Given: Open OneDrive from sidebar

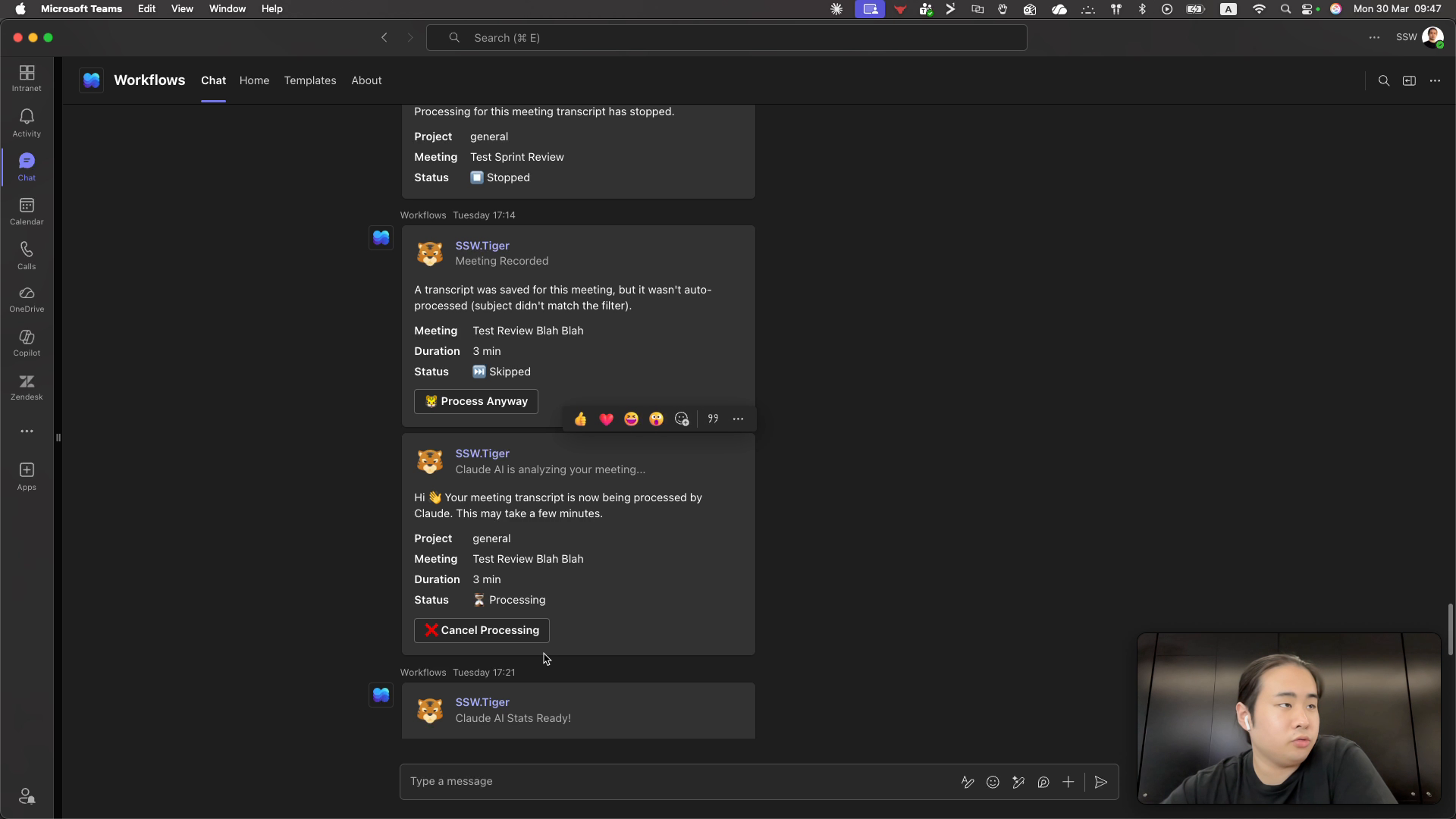Looking at the screenshot, I should (x=27, y=299).
